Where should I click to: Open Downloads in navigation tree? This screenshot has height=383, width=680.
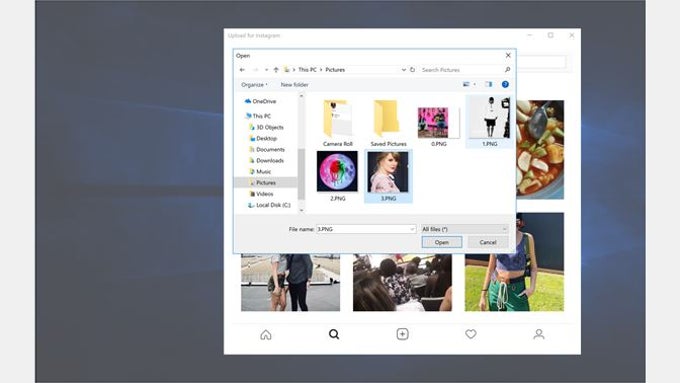(267, 160)
